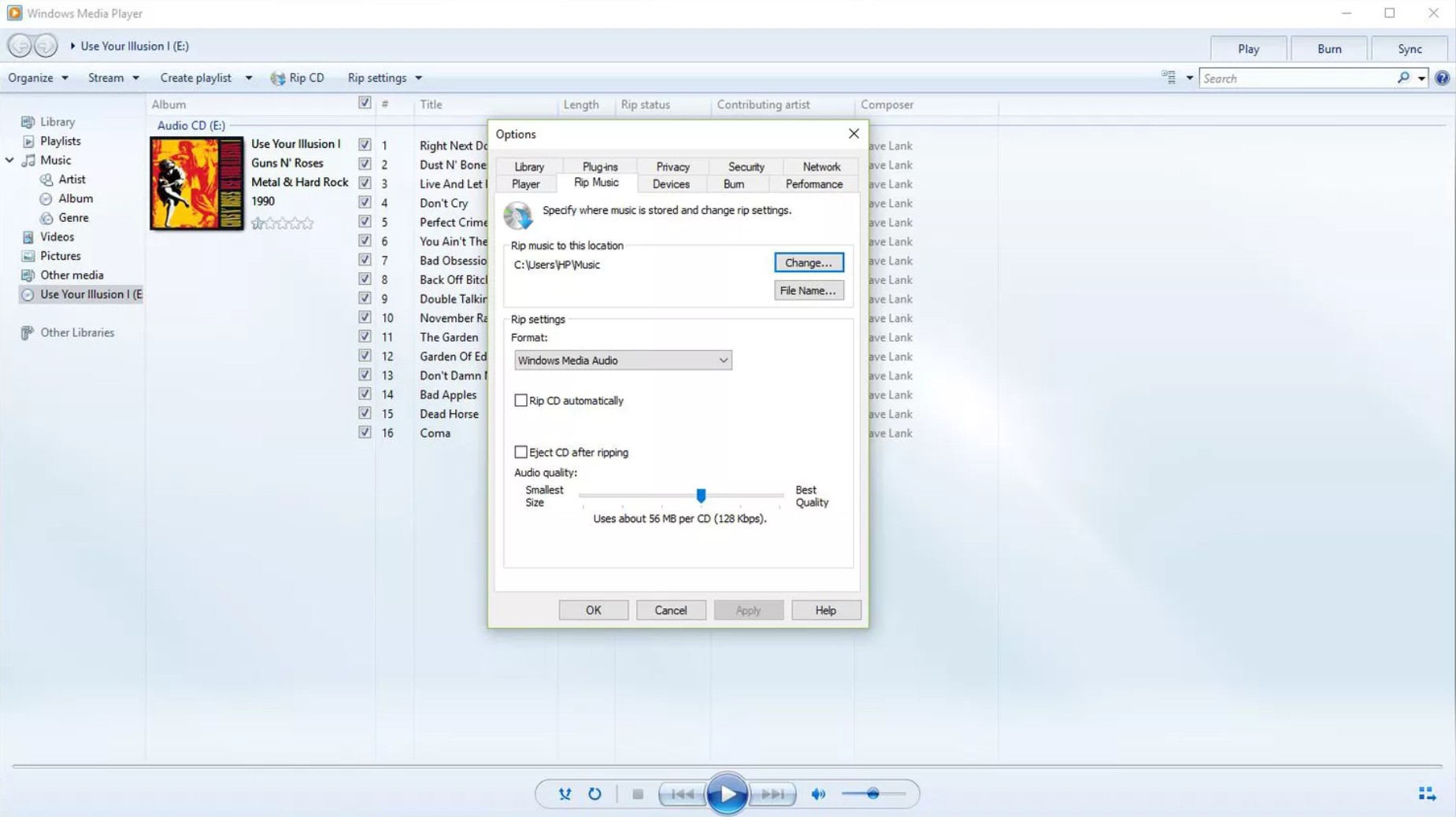Select Videos in the navigation pane
1456x817 pixels.
55,236
